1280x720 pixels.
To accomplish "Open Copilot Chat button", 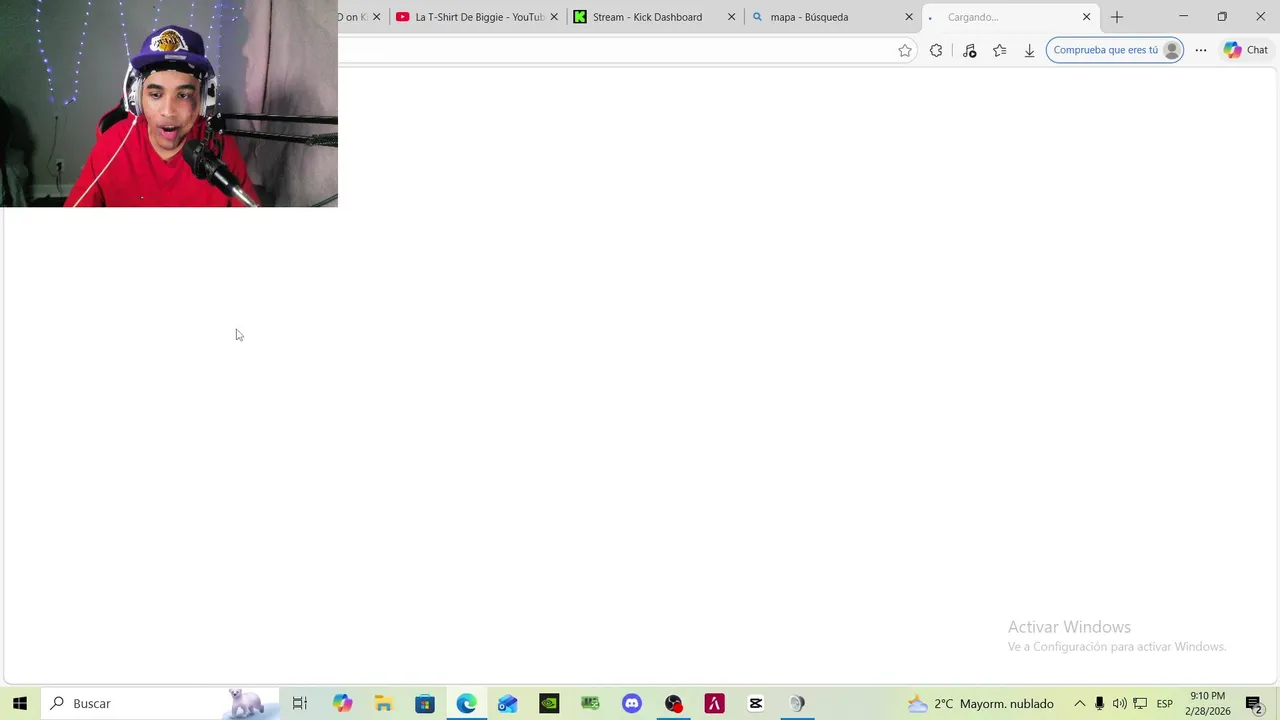I will coord(1246,50).
